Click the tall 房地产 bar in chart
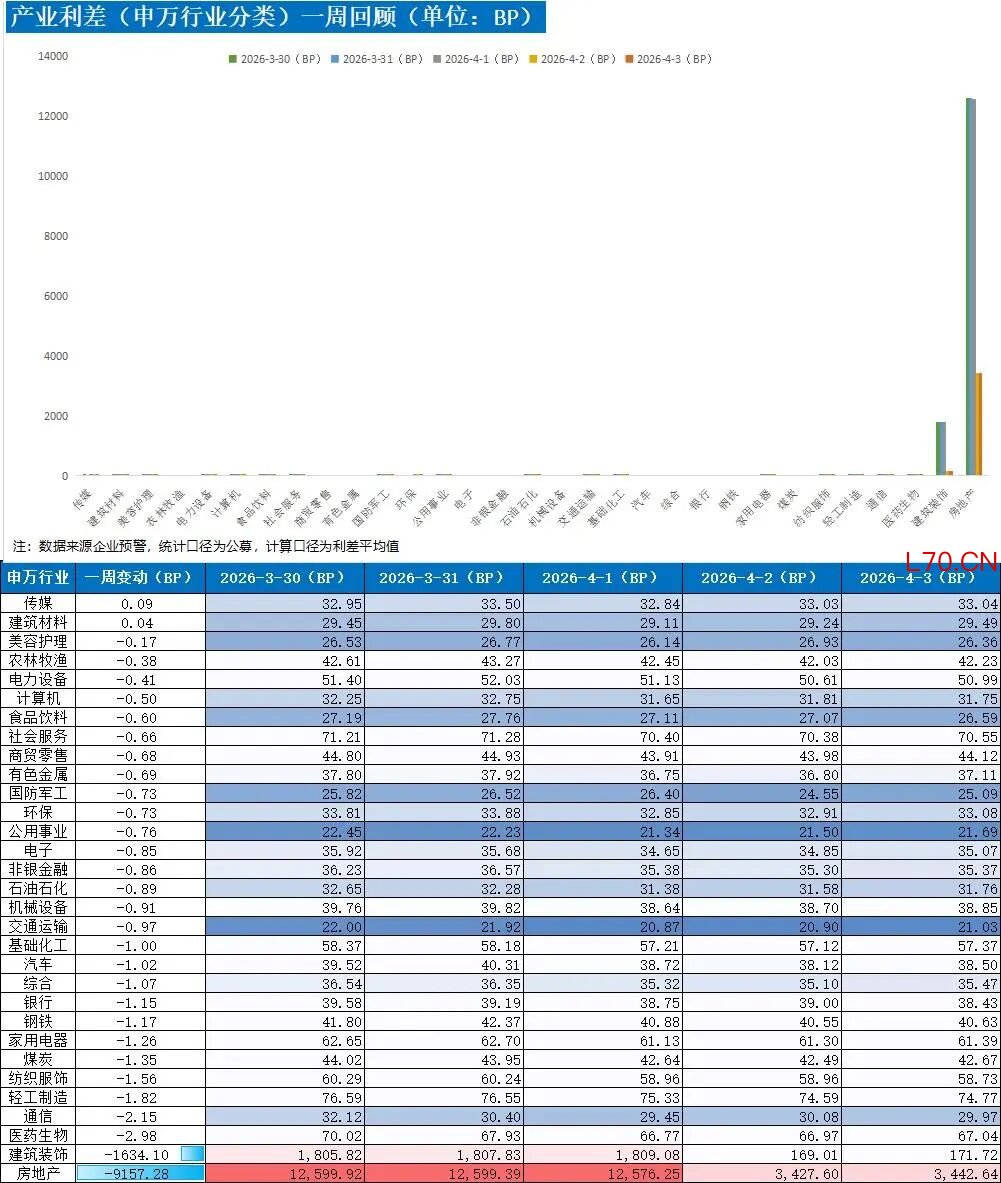 pos(970,290)
